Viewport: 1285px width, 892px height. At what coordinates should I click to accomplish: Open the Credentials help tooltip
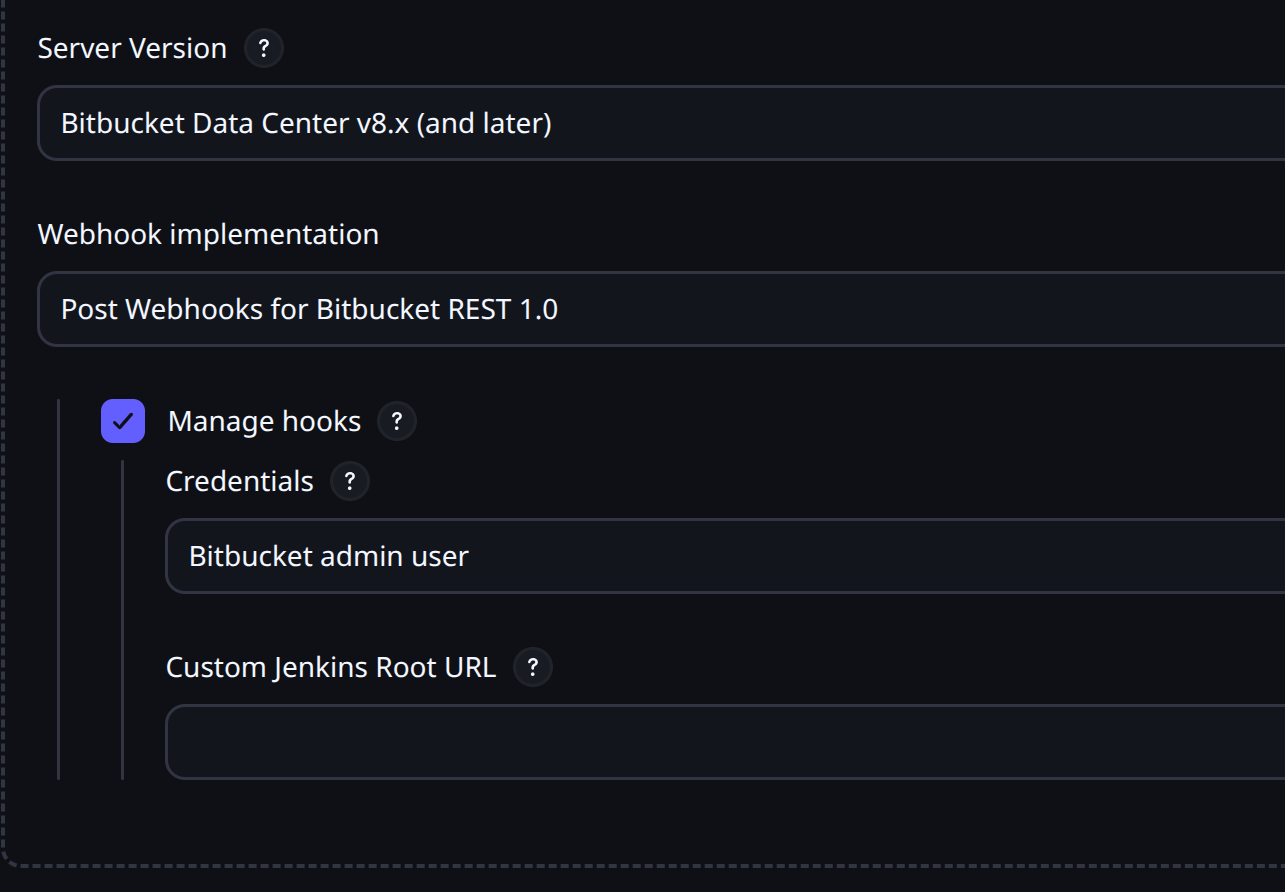[x=350, y=481]
